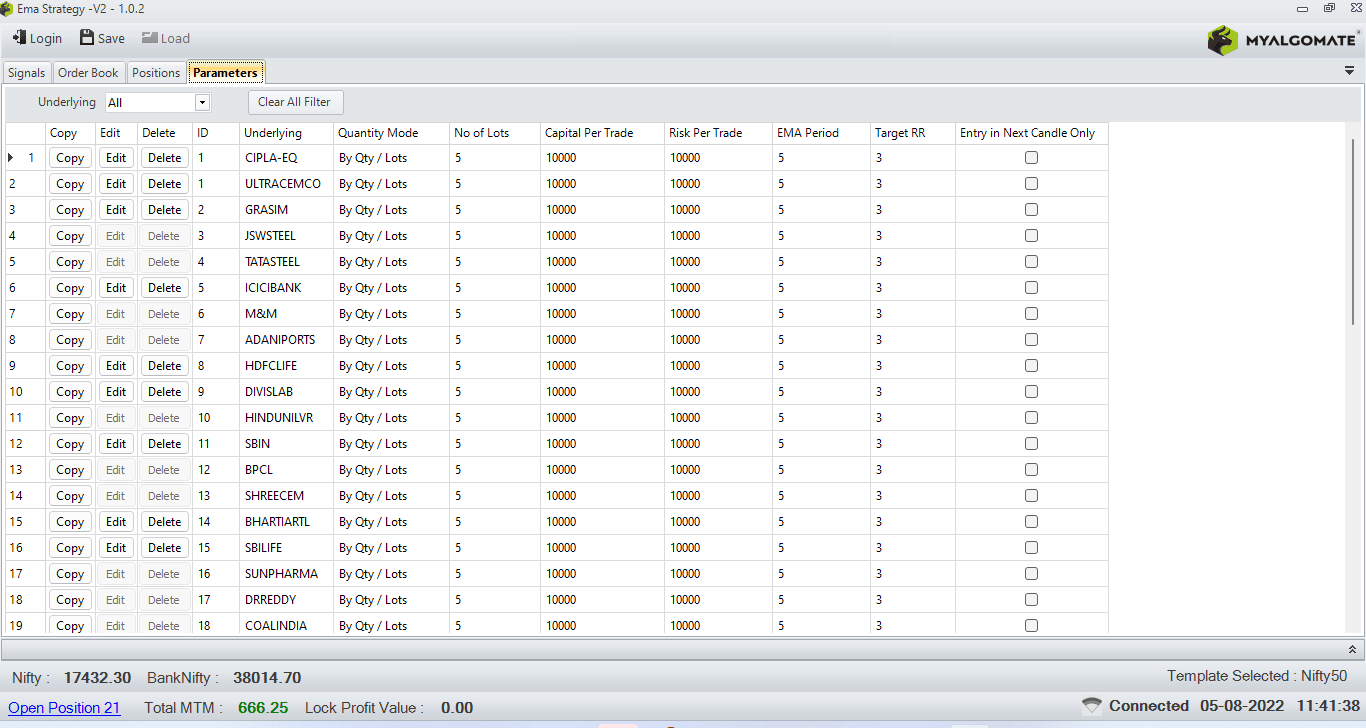Image resolution: width=1366 pixels, height=728 pixels.
Task: Click the BPCL underlying cell
Action: 287,470
